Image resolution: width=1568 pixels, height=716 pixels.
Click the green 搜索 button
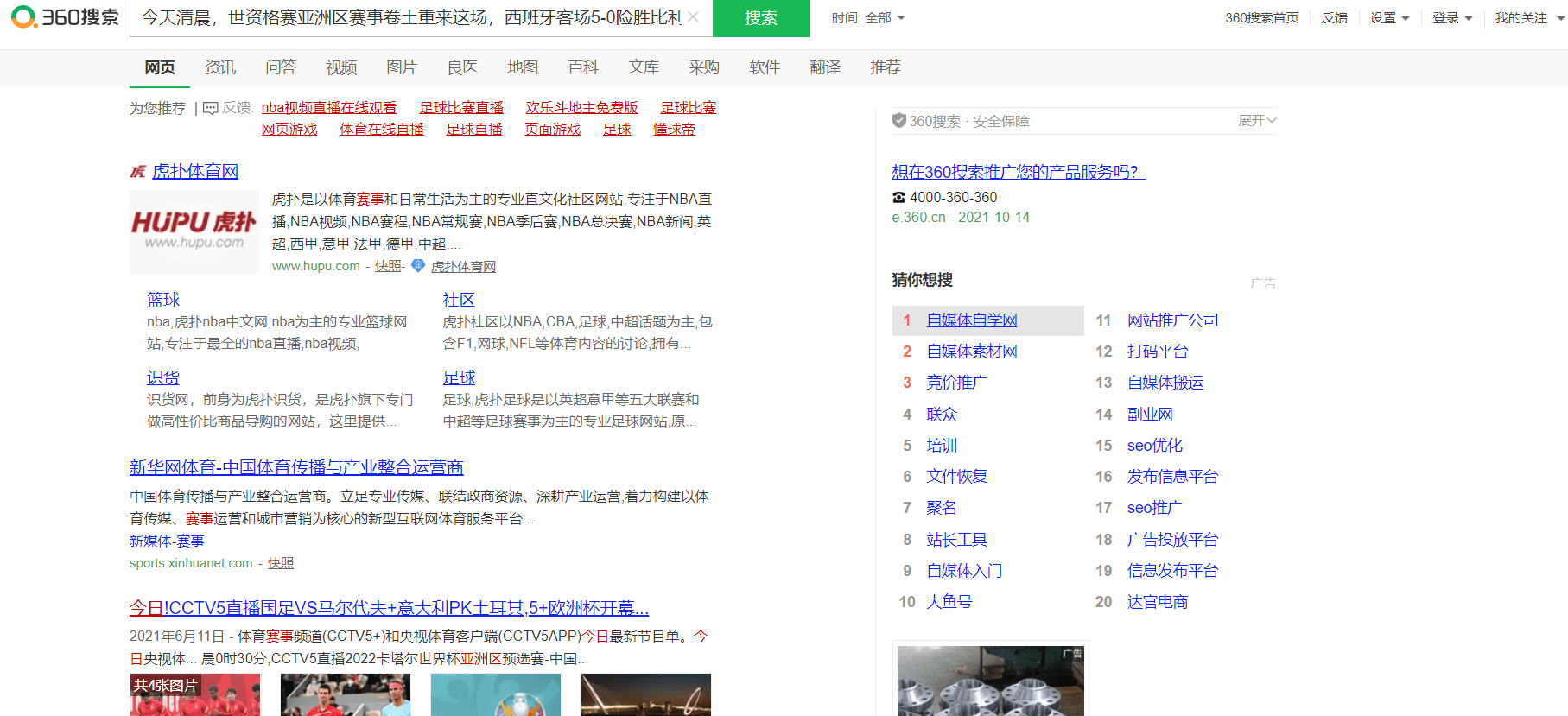tap(761, 18)
